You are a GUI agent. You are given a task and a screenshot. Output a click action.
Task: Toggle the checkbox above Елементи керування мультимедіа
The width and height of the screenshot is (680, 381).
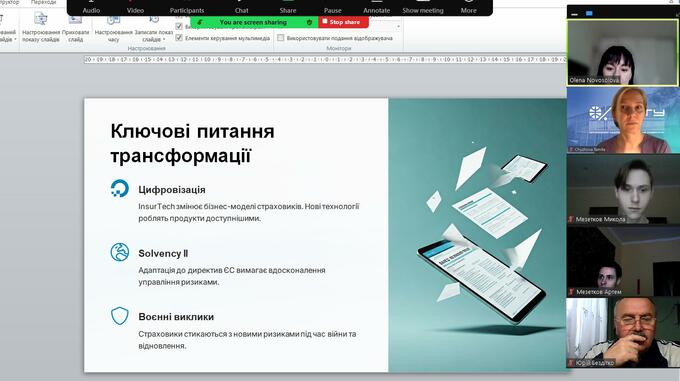tap(179, 26)
